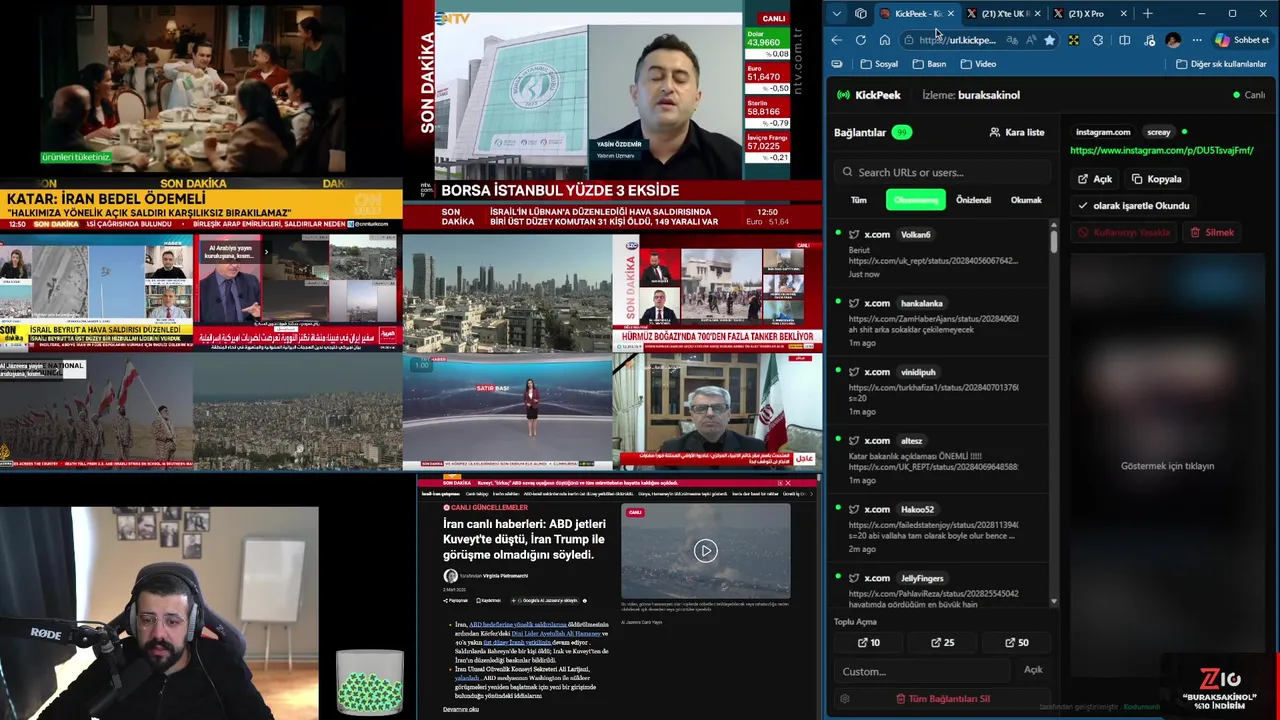The height and width of the screenshot is (720, 1280).
Task: Expand Diğer sık kullanılanlar folder
Action: click(x=1221, y=64)
